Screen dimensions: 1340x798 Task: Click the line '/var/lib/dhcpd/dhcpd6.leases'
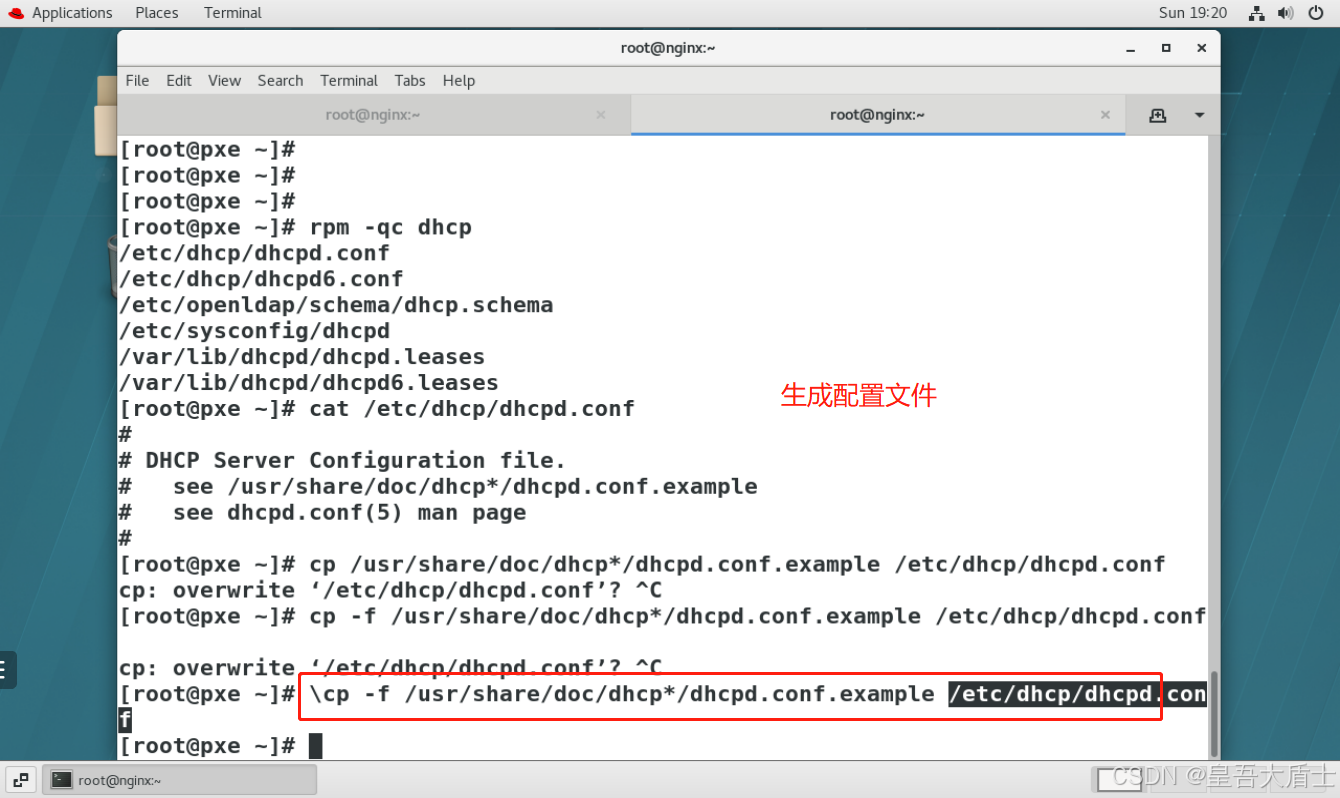(x=309, y=383)
